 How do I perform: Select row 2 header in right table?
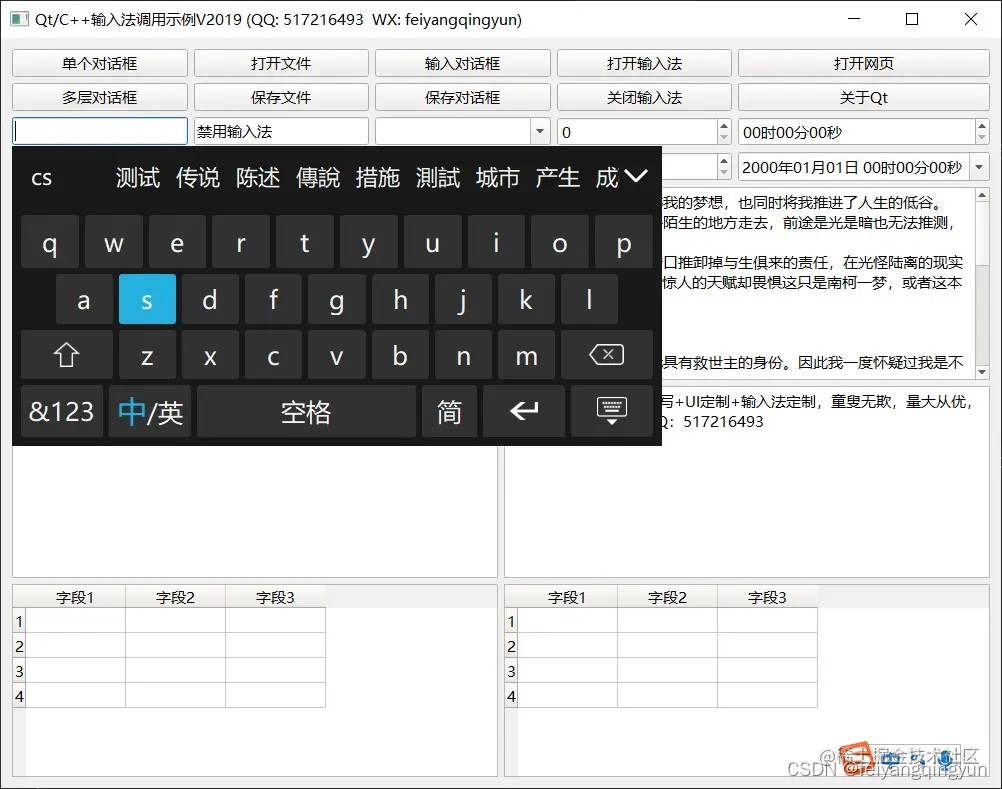(511, 646)
